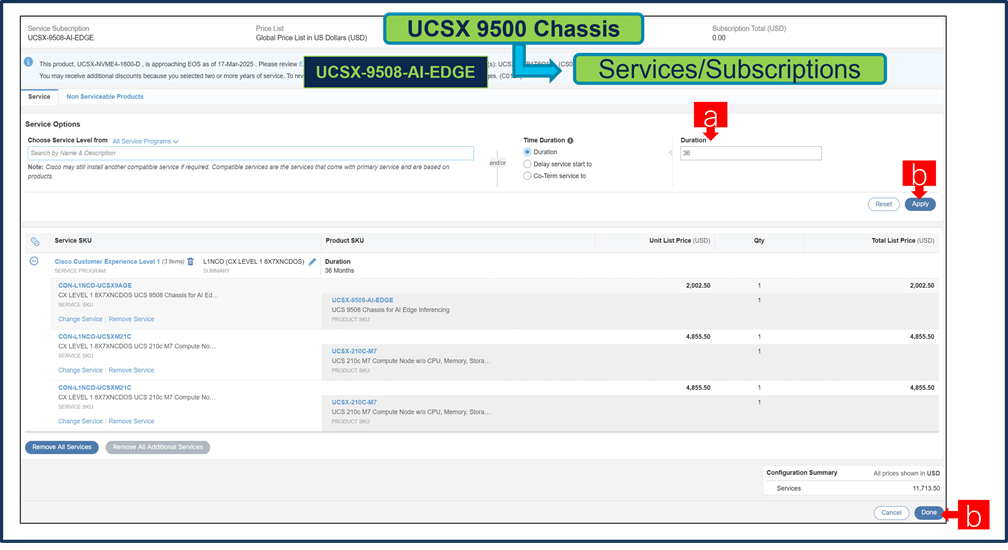
Task: Click Change Service under CON-L1NCO-UCSX9AGE
Action: tap(80, 319)
